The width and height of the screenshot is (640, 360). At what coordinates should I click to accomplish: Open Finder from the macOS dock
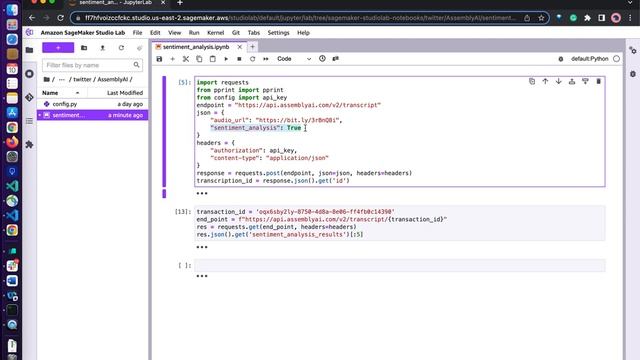pos(12,9)
